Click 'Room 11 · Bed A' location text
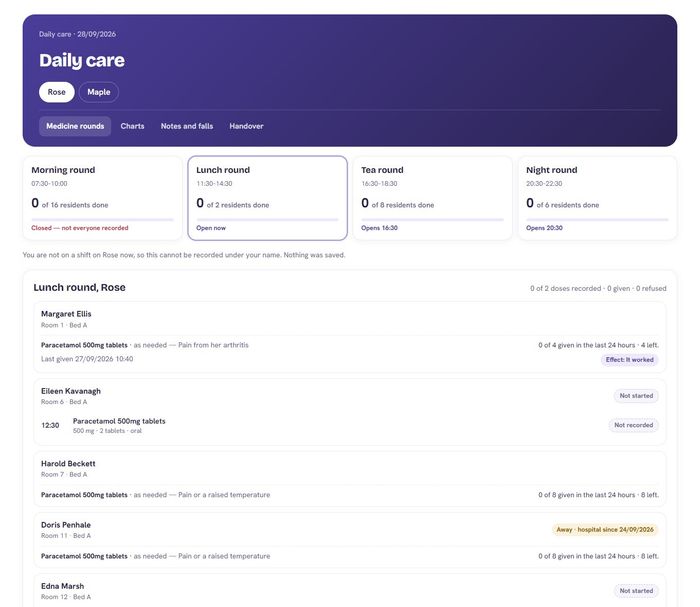700x607 pixels. 66,536
